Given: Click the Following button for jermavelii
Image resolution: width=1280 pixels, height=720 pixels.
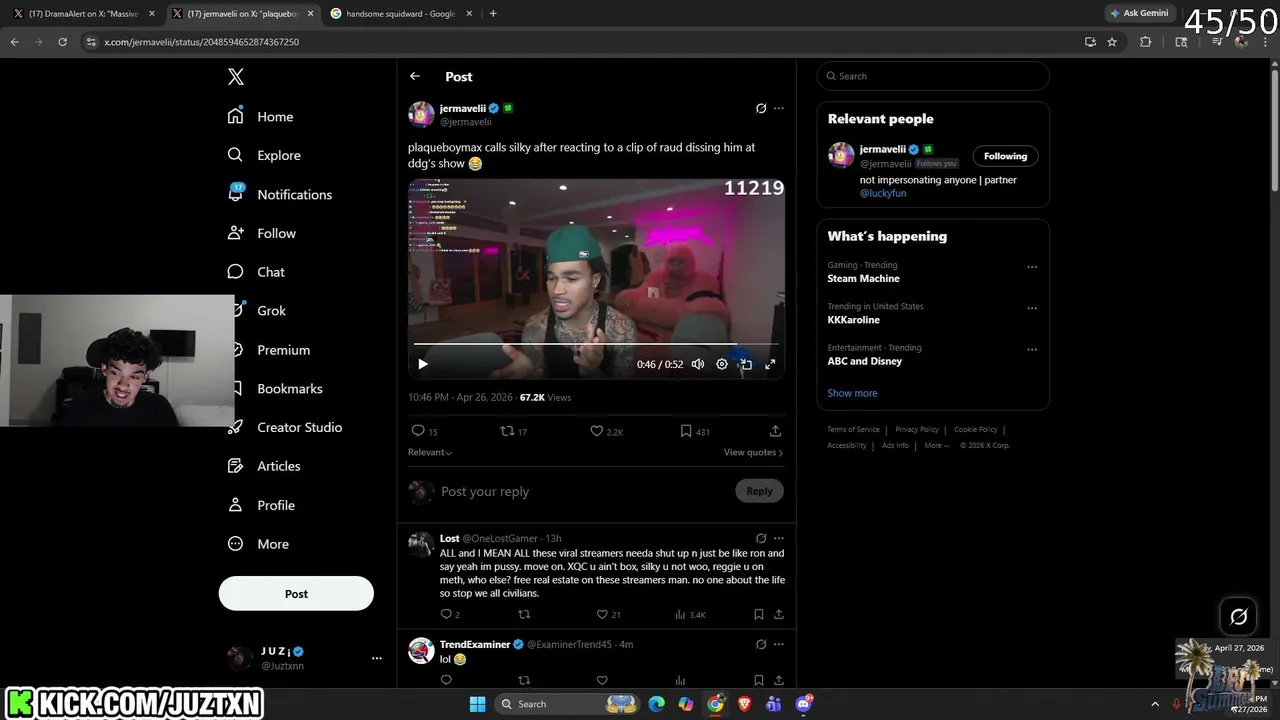Looking at the screenshot, I should pyautogui.click(x=1005, y=156).
